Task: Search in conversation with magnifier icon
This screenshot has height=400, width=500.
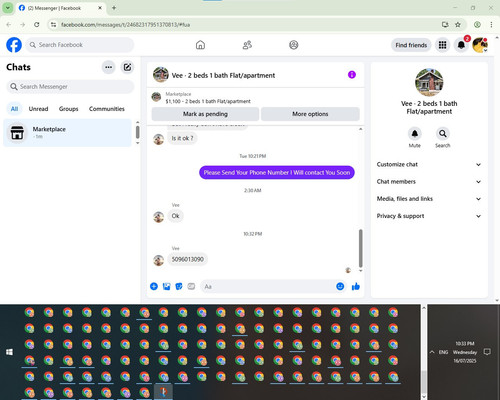Action: pos(443,134)
